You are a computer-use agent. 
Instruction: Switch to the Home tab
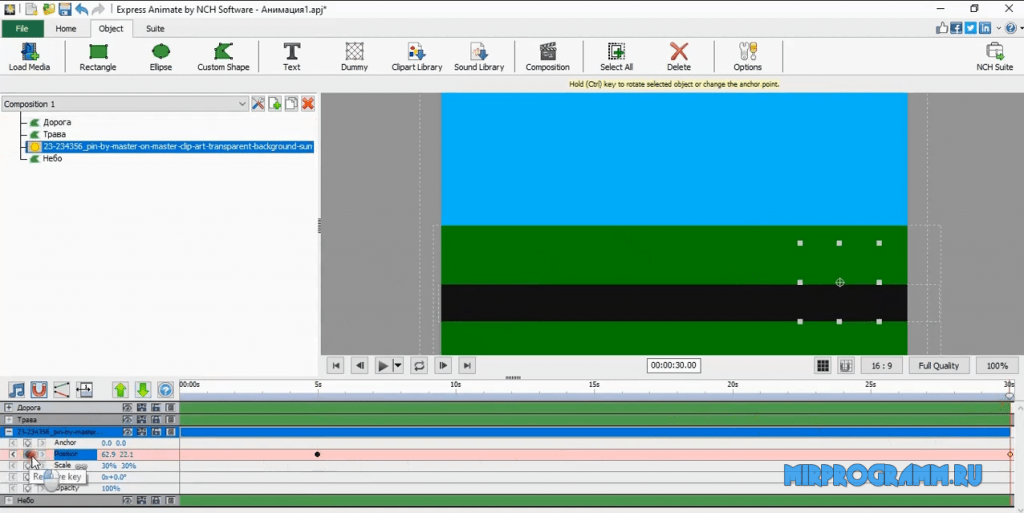66,29
